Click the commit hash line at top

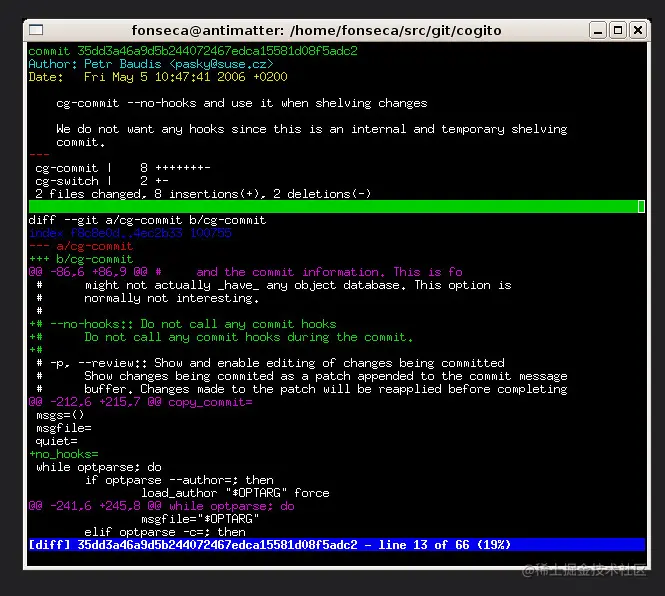pos(193,51)
